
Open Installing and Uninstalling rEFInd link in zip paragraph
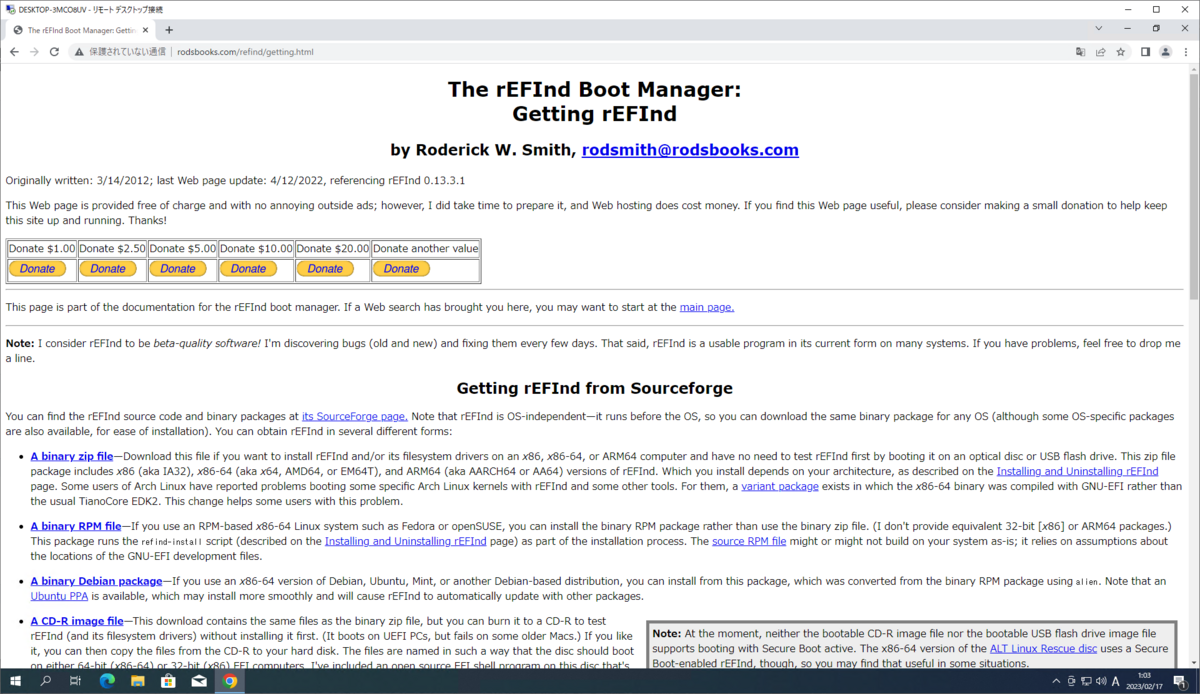(x=1077, y=471)
